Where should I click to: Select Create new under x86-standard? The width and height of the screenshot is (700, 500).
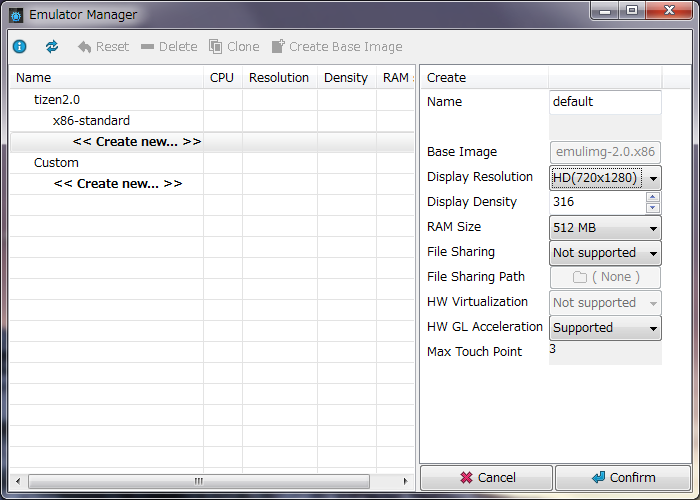[137, 142]
